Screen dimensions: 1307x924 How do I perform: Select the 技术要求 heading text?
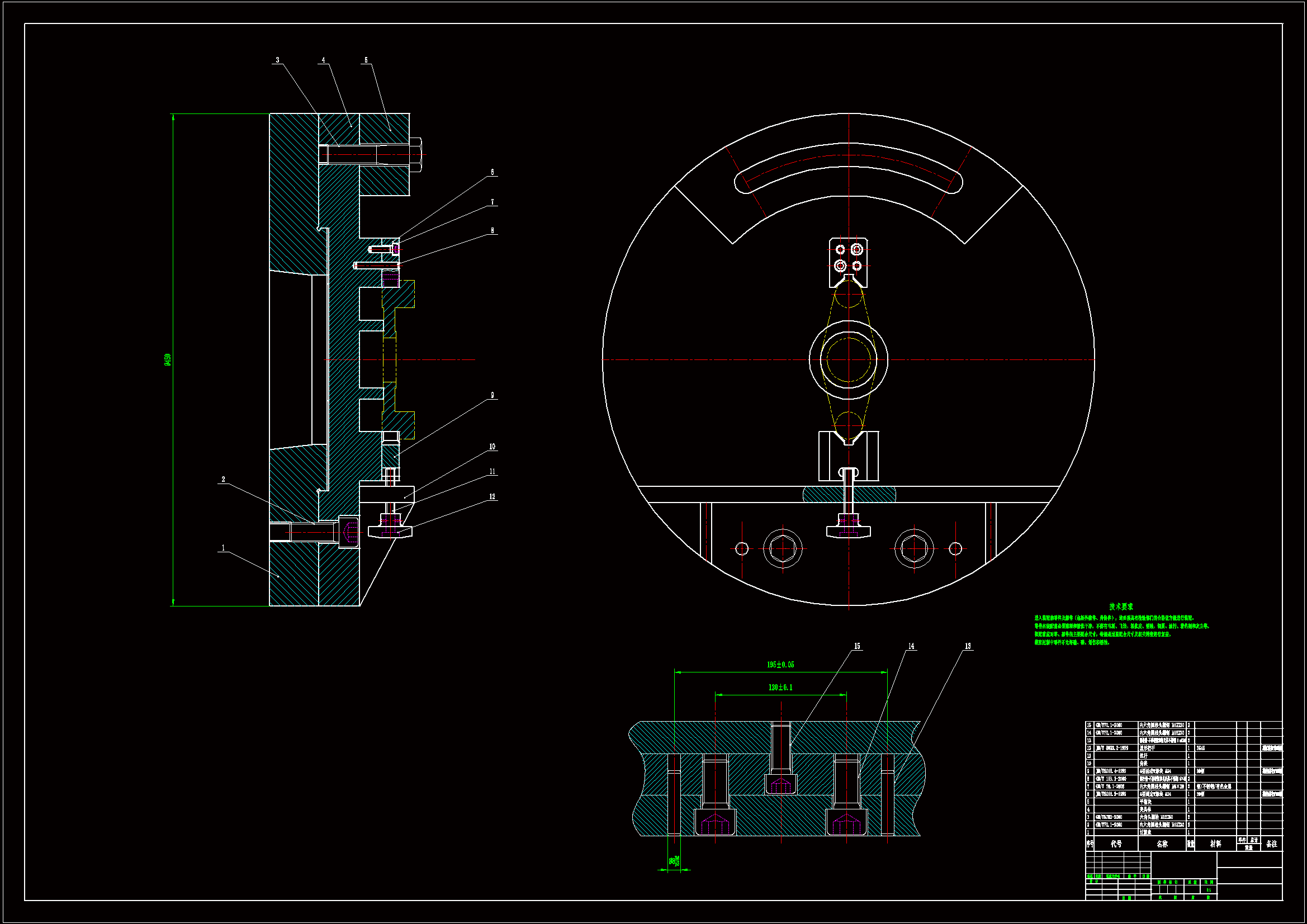click(1120, 607)
